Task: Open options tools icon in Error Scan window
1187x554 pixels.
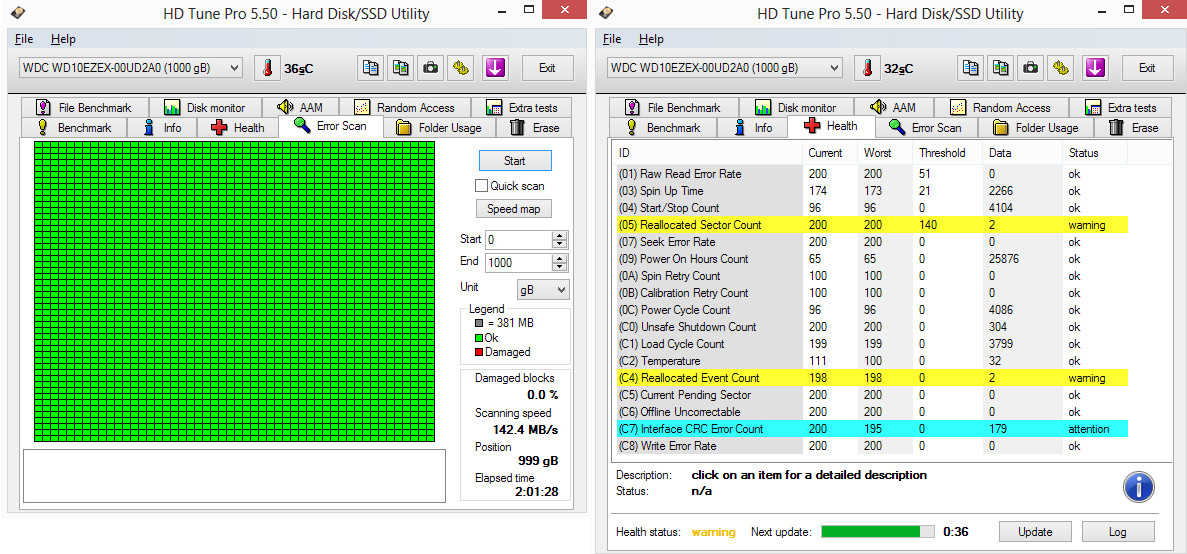Action: coord(460,67)
